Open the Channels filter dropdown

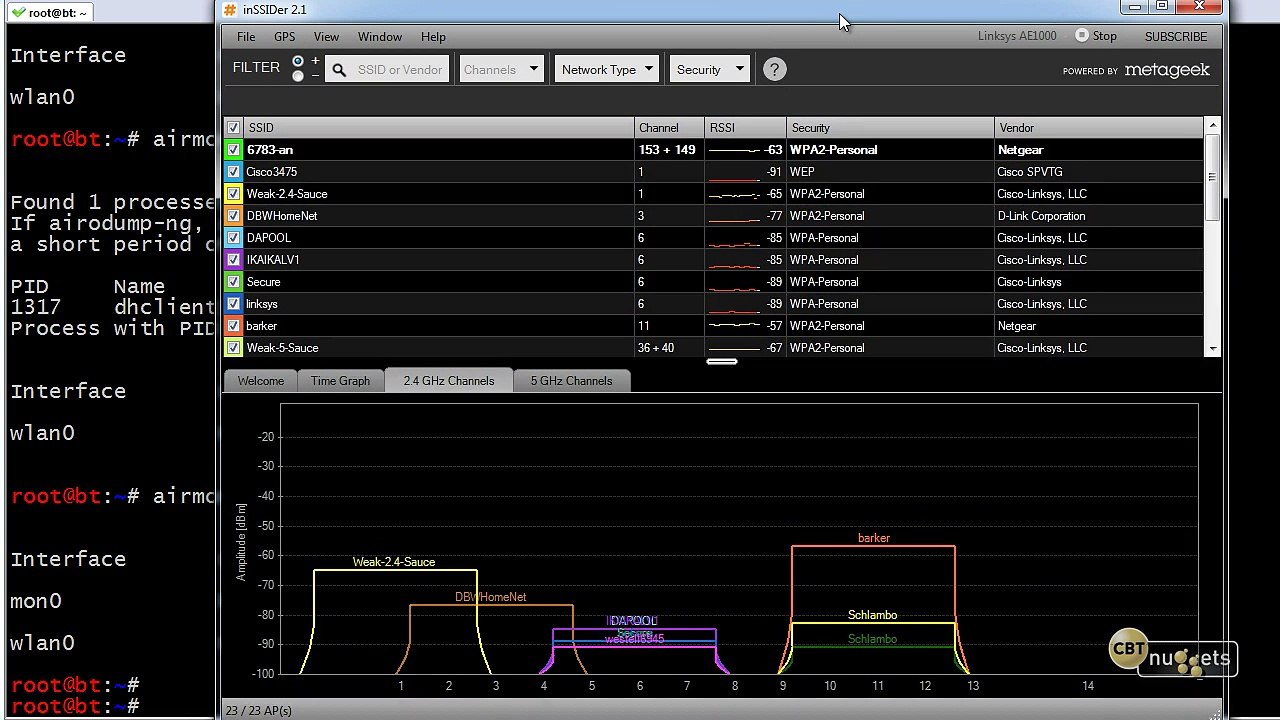501,69
